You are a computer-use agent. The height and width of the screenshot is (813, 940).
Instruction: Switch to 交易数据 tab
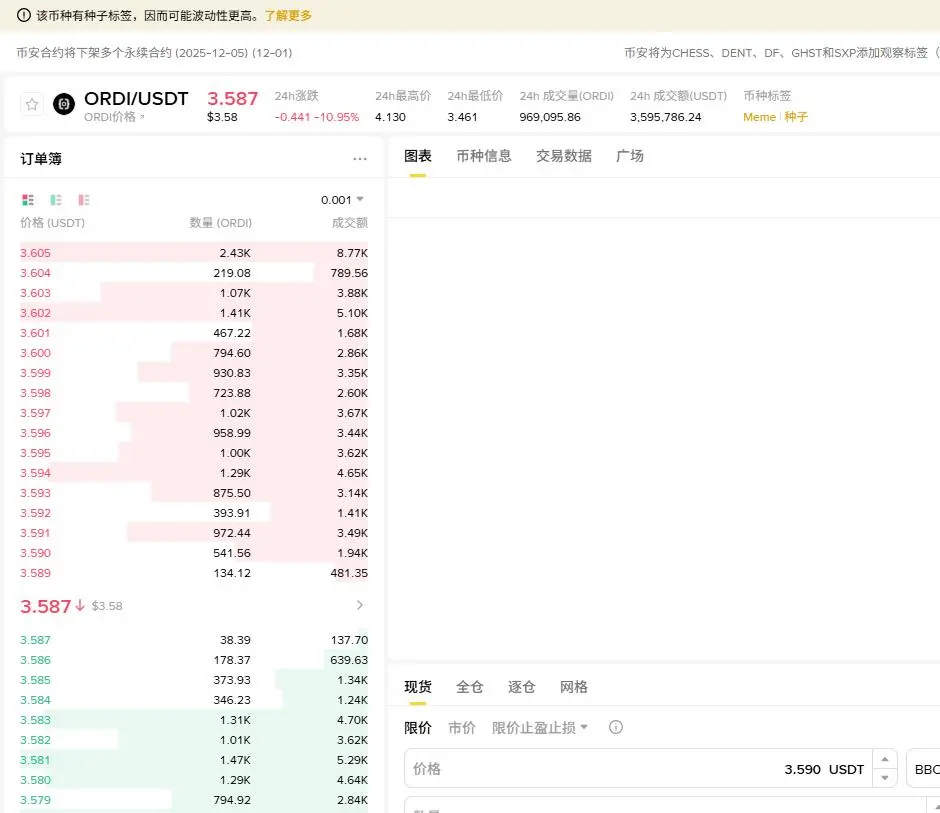[x=564, y=156]
